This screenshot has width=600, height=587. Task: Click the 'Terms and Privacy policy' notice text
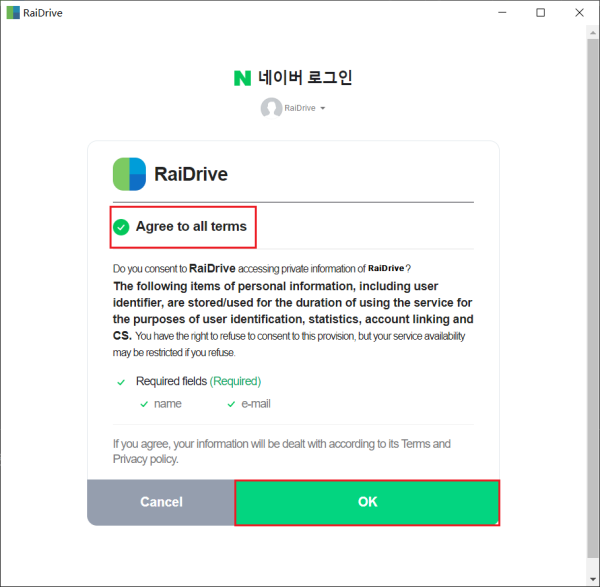click(x=282, y=451)
